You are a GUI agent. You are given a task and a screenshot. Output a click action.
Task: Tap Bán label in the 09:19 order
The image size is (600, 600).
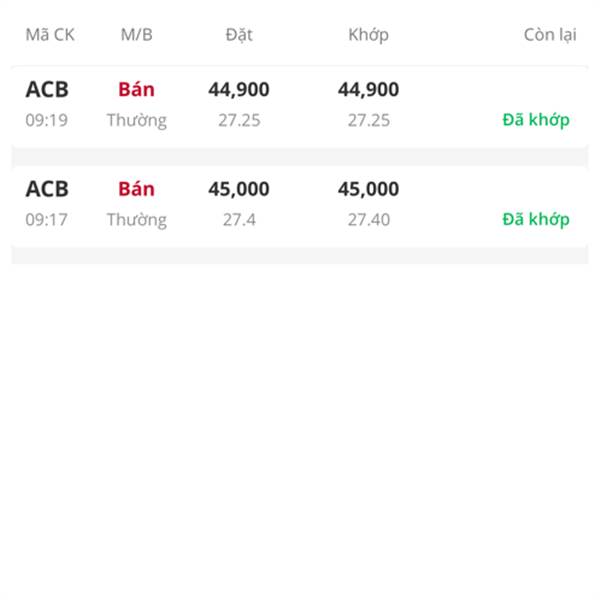point(137,89)
